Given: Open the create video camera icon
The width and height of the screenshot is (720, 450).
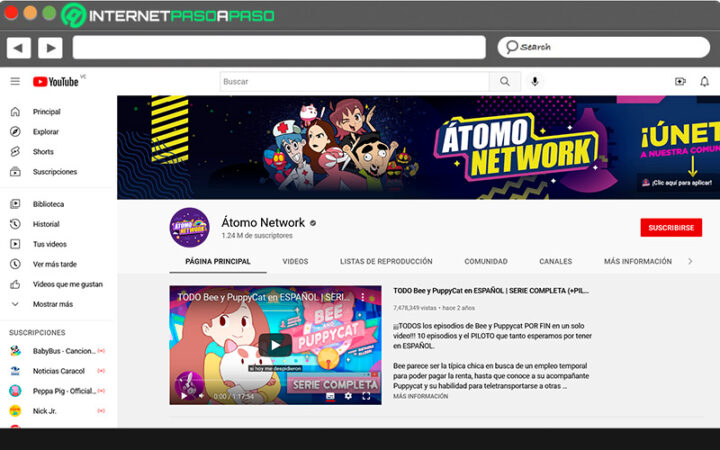Looking at the screenshot, I should (x=680, y=82).
